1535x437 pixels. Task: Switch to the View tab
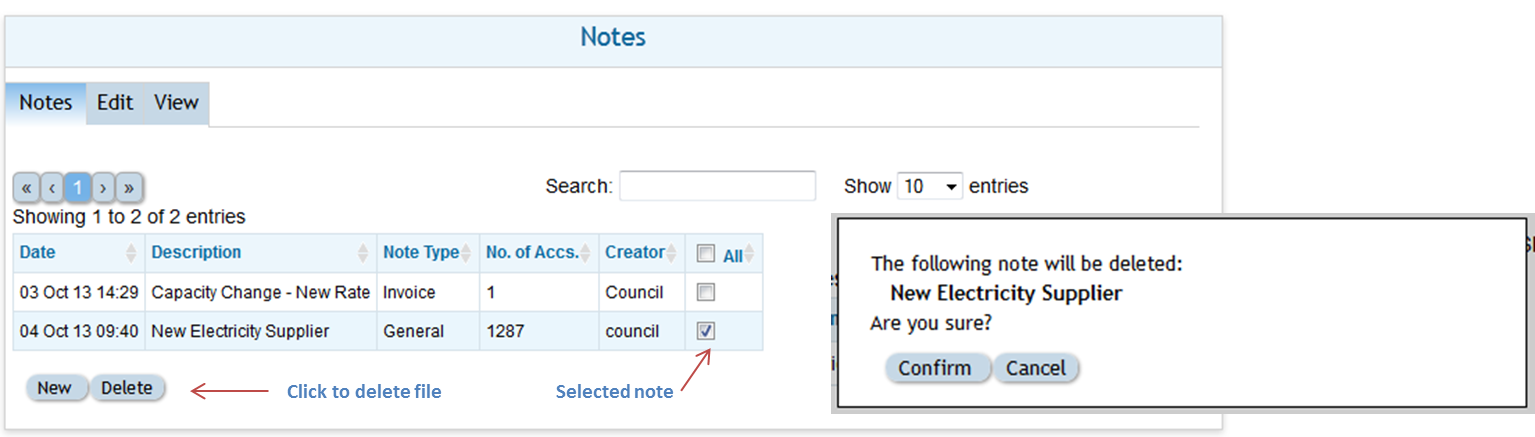[176, 102]
